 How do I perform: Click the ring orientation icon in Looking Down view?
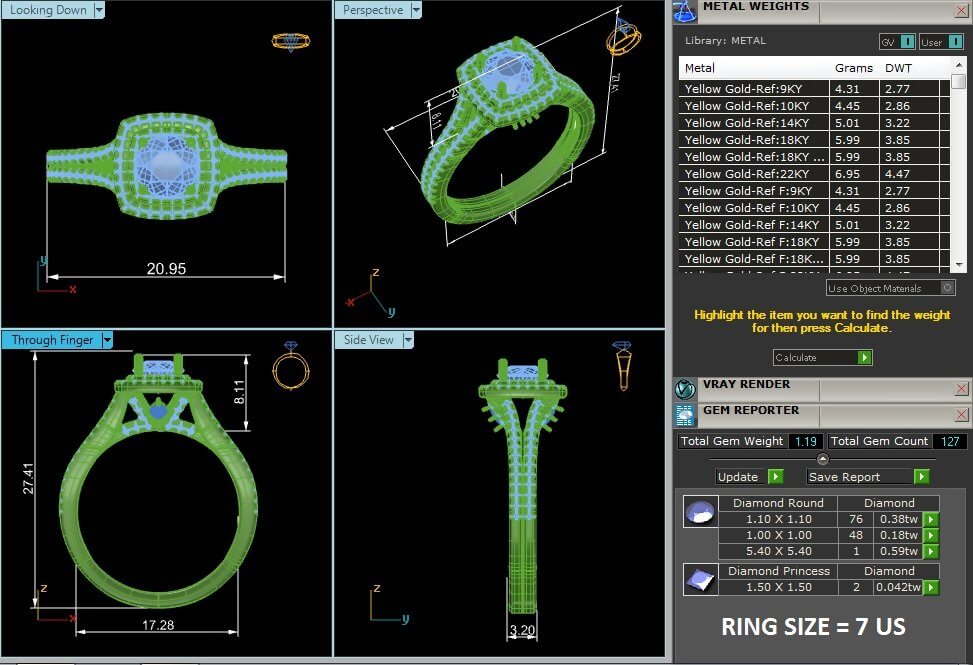point(291,42)
